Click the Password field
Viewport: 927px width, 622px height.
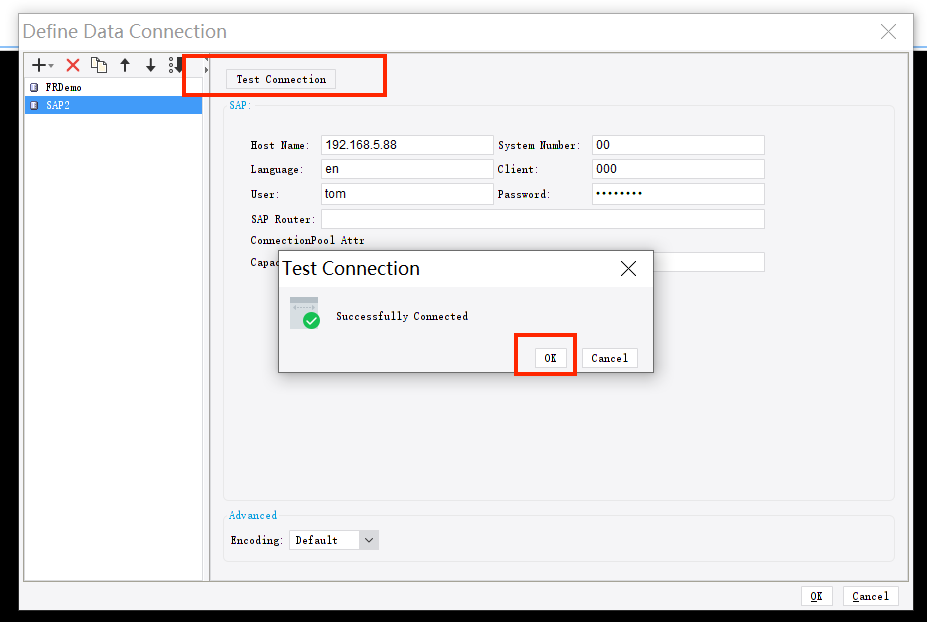coord(678,194)
